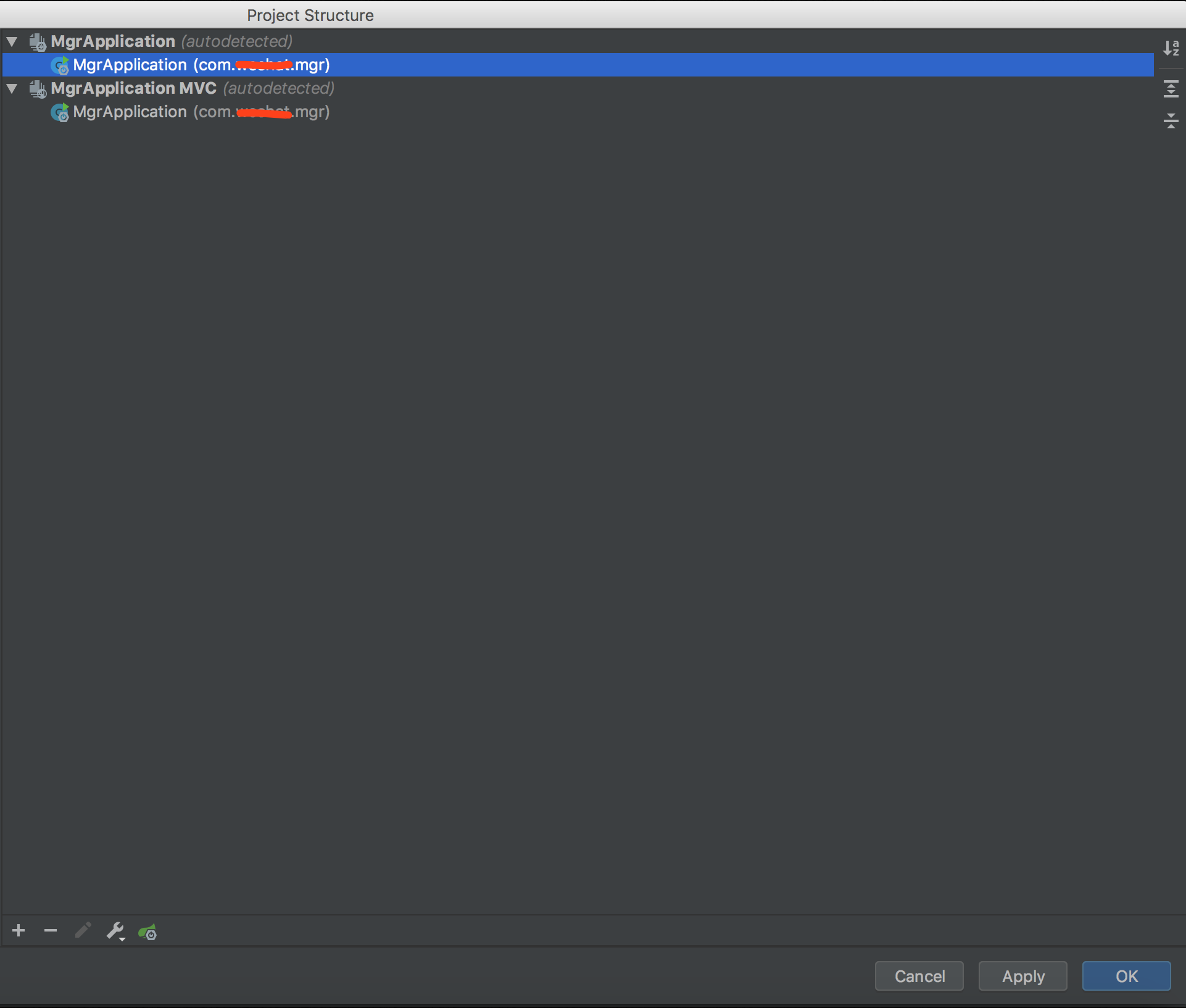Select the edit pencil icon in bottom toolbar

83,931
